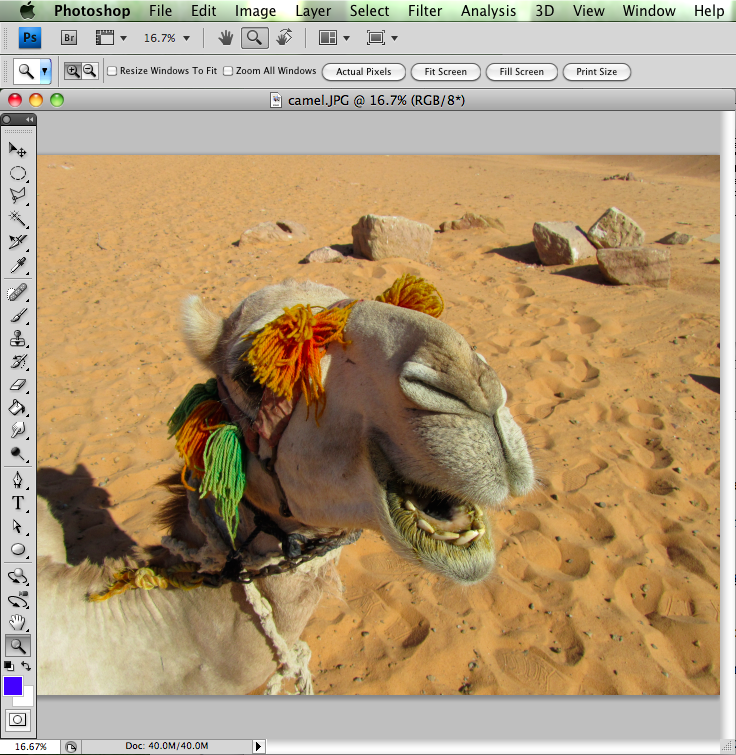
Task: Open the Edit menu
Action: pos(204,11)
